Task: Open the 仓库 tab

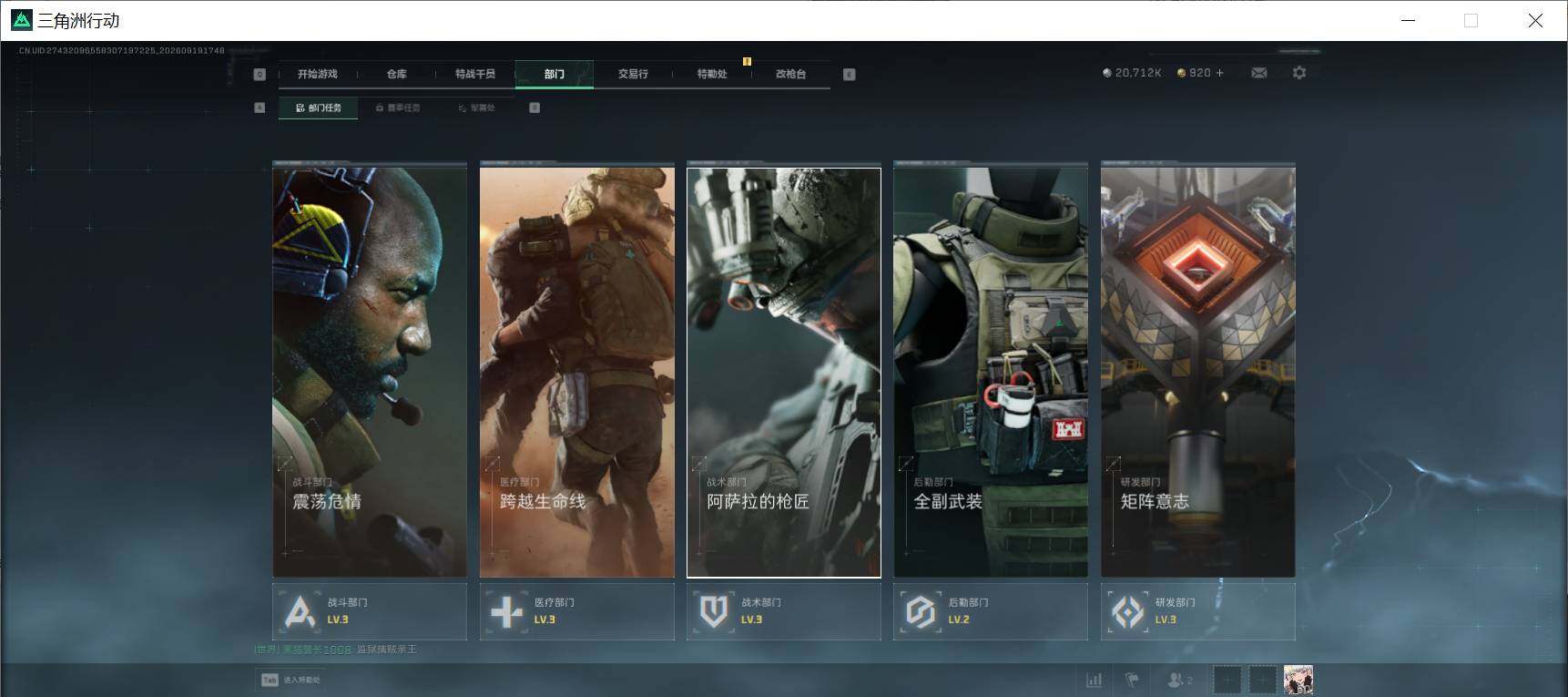Action: click(396, 74)
